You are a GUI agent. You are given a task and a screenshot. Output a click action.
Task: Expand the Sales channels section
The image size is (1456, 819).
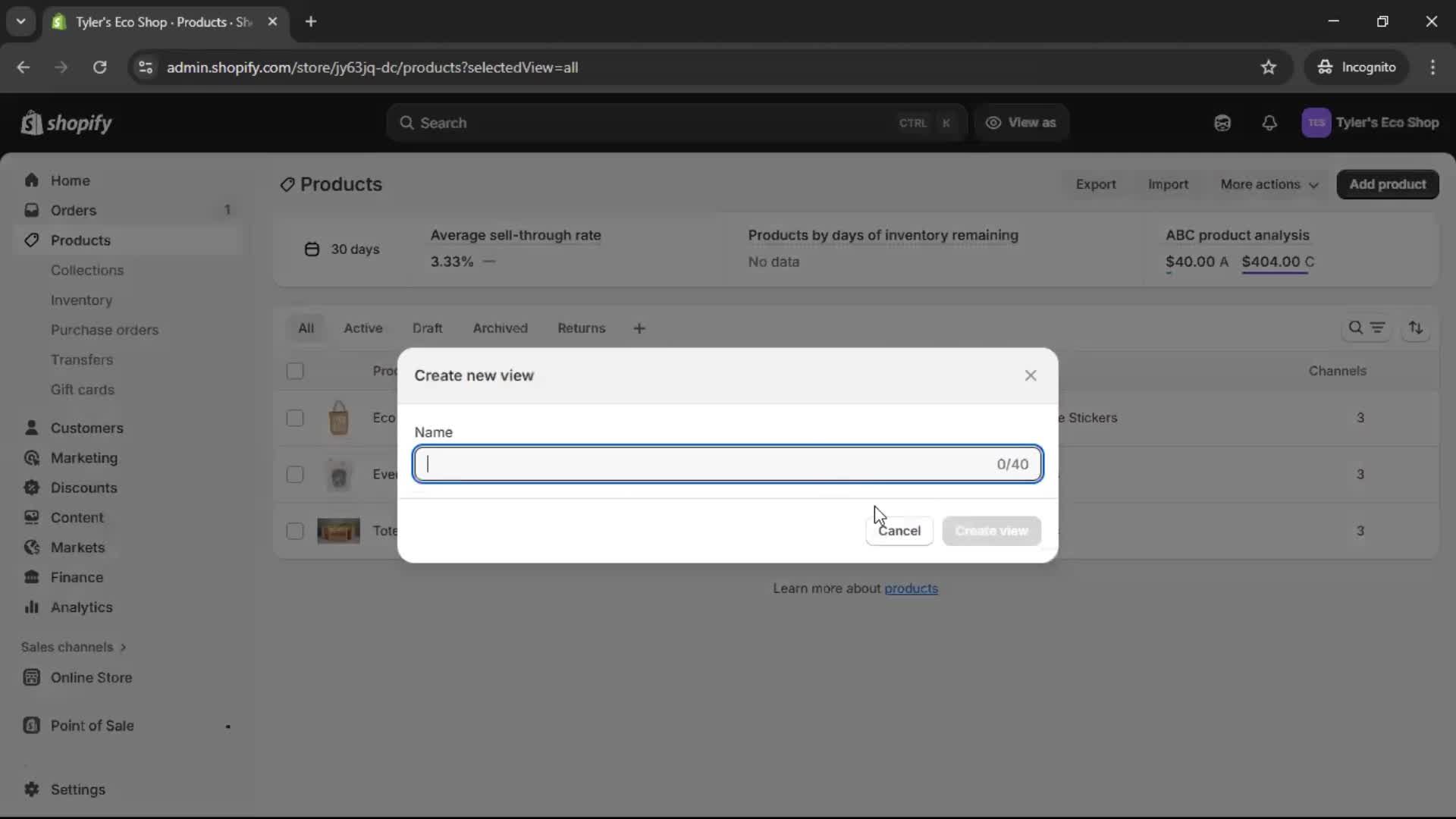[74, 647]
